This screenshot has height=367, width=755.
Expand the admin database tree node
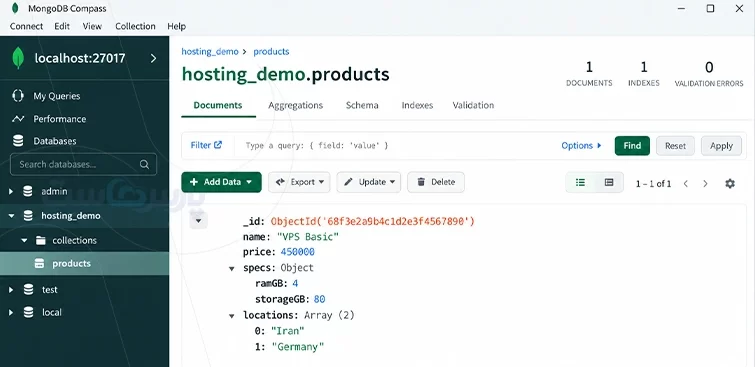tap(11, 191)
